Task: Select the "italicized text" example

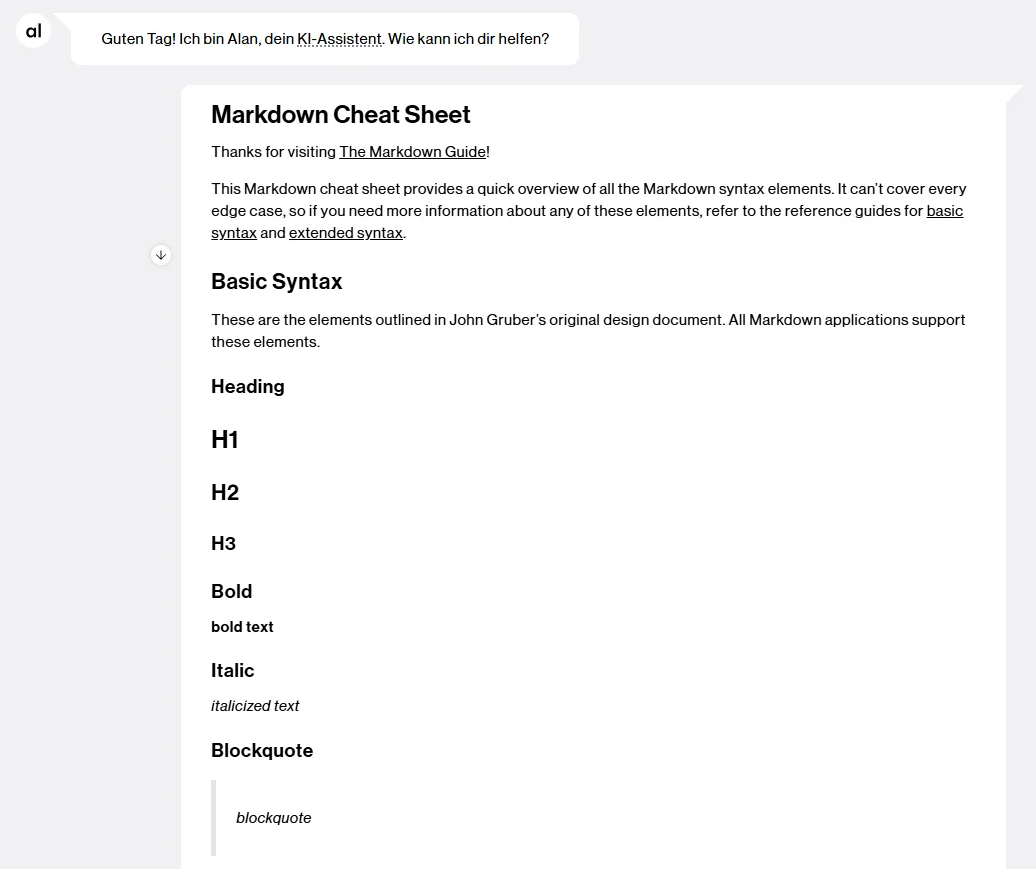Action: tap(255, 706)
